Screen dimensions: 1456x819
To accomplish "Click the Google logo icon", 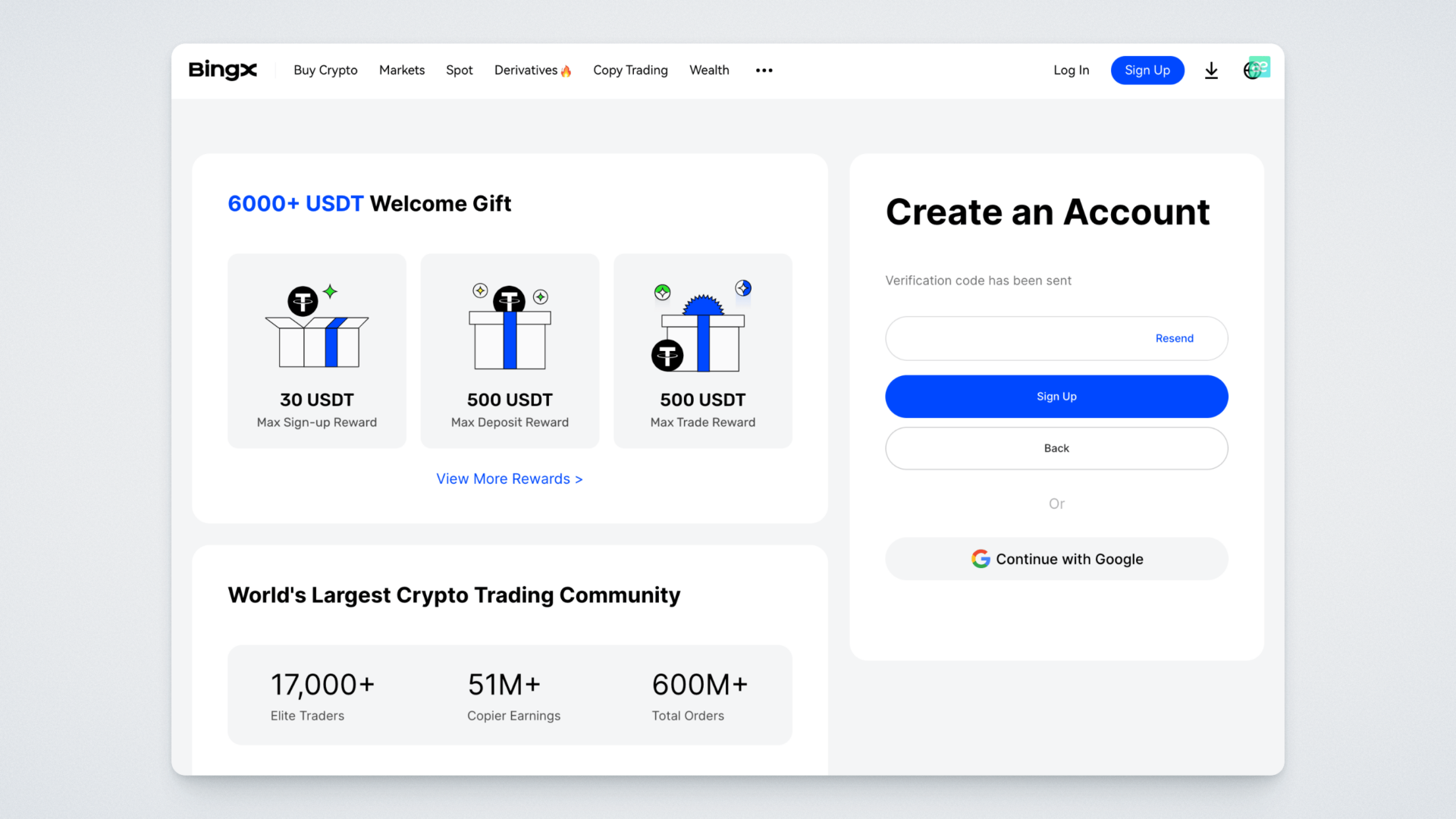I will point(981,559).
